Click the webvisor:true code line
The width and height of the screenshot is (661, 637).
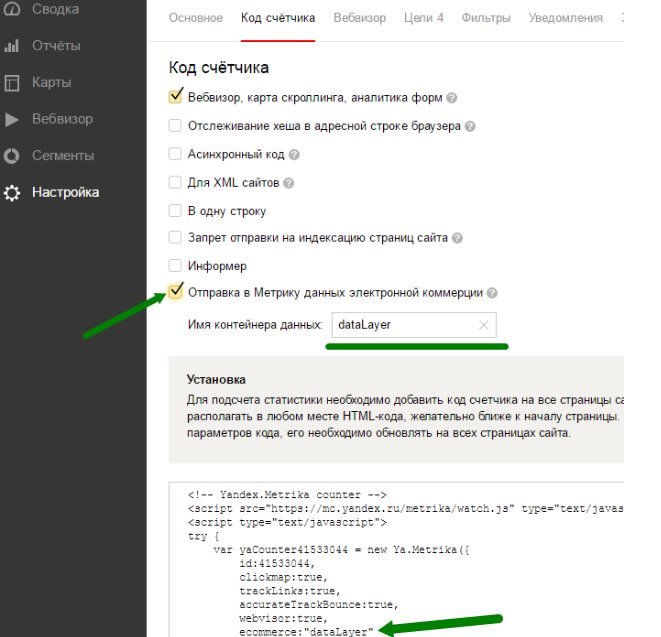click(283, 619)
